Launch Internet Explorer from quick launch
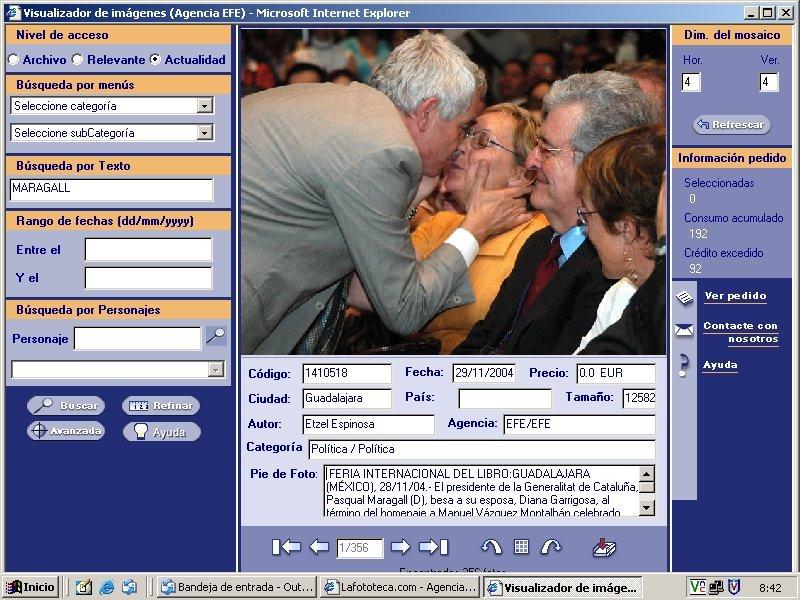The height and width of the screenshot is (600, 800). pos(107,587)
